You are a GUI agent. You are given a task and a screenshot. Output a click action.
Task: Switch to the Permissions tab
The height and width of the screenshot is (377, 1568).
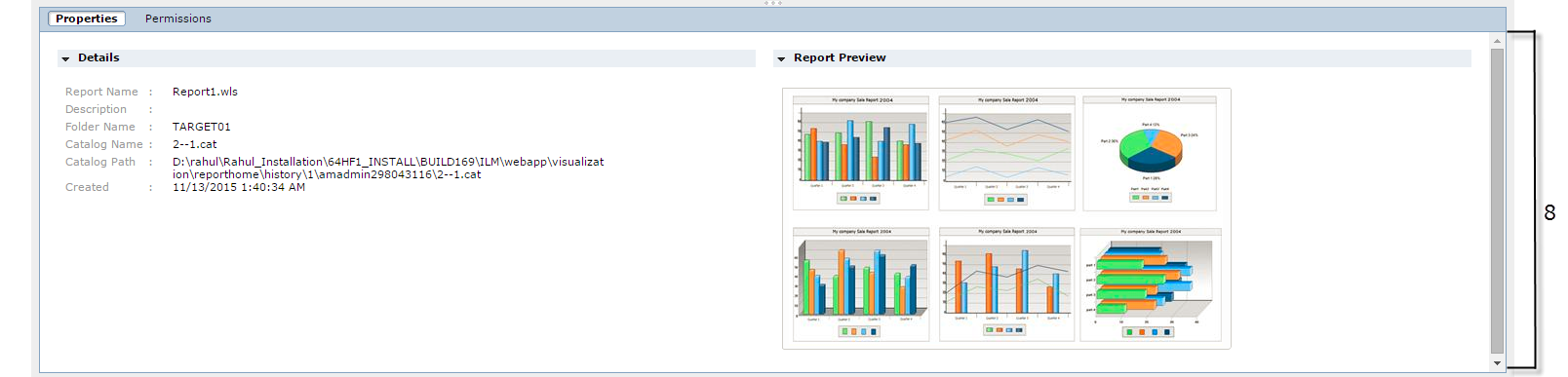pos(177,19)
